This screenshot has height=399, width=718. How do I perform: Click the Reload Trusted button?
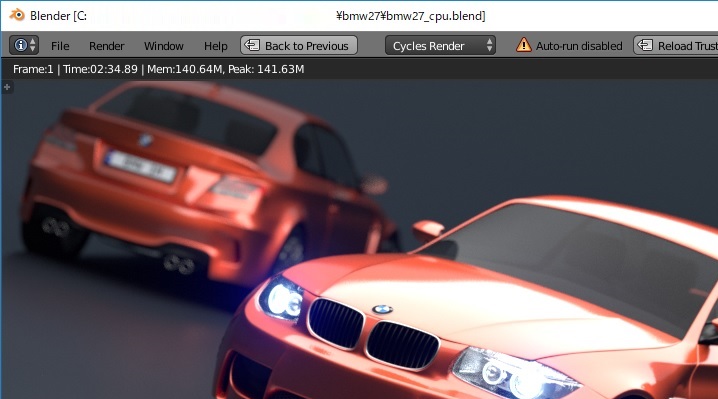click(x=676, y=45)
